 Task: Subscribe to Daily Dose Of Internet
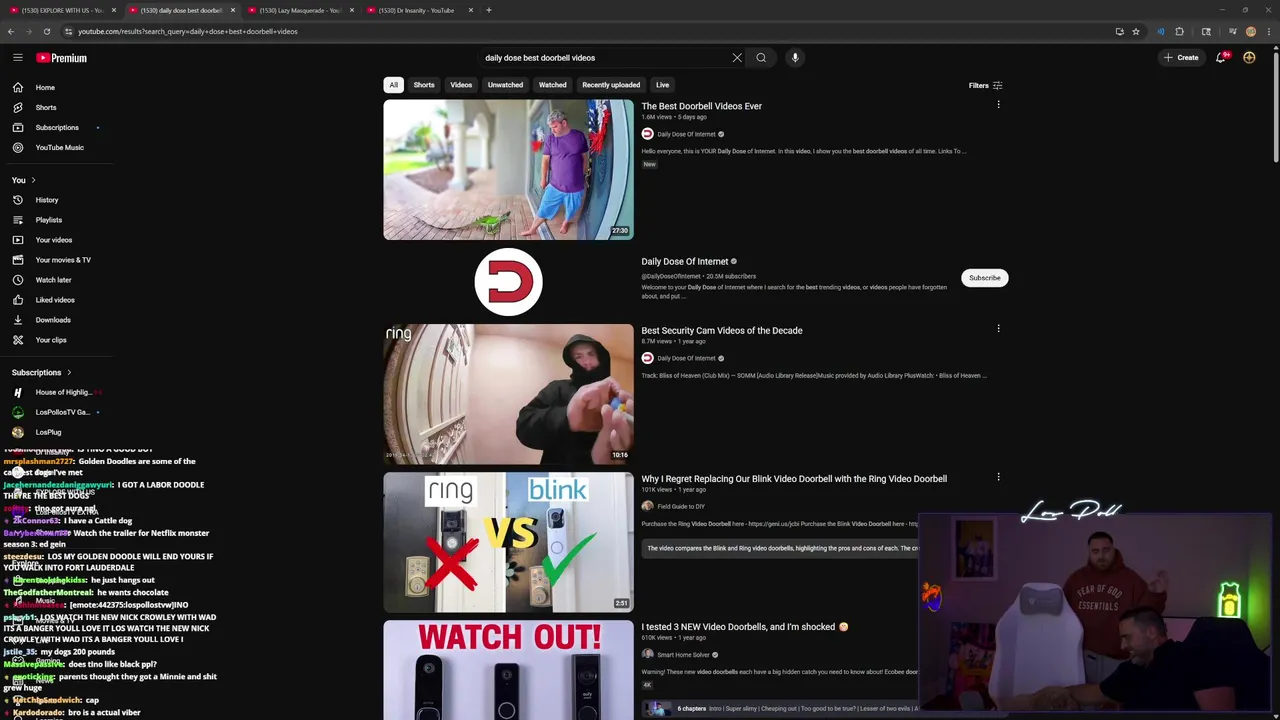coord(985,278)
